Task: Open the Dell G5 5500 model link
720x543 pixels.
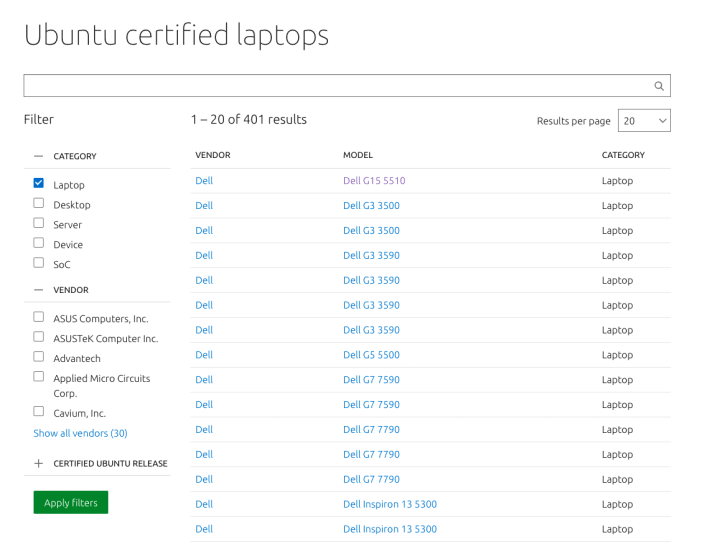Action: tap(371, 355)
